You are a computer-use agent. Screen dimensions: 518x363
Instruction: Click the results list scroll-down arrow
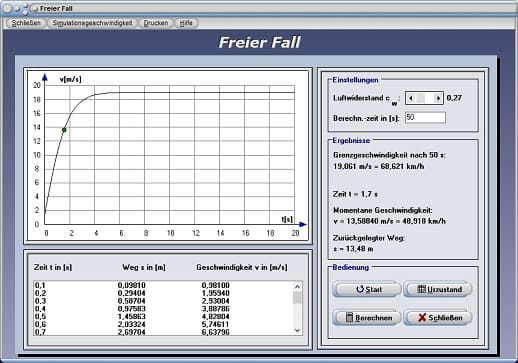coord(297,330)
